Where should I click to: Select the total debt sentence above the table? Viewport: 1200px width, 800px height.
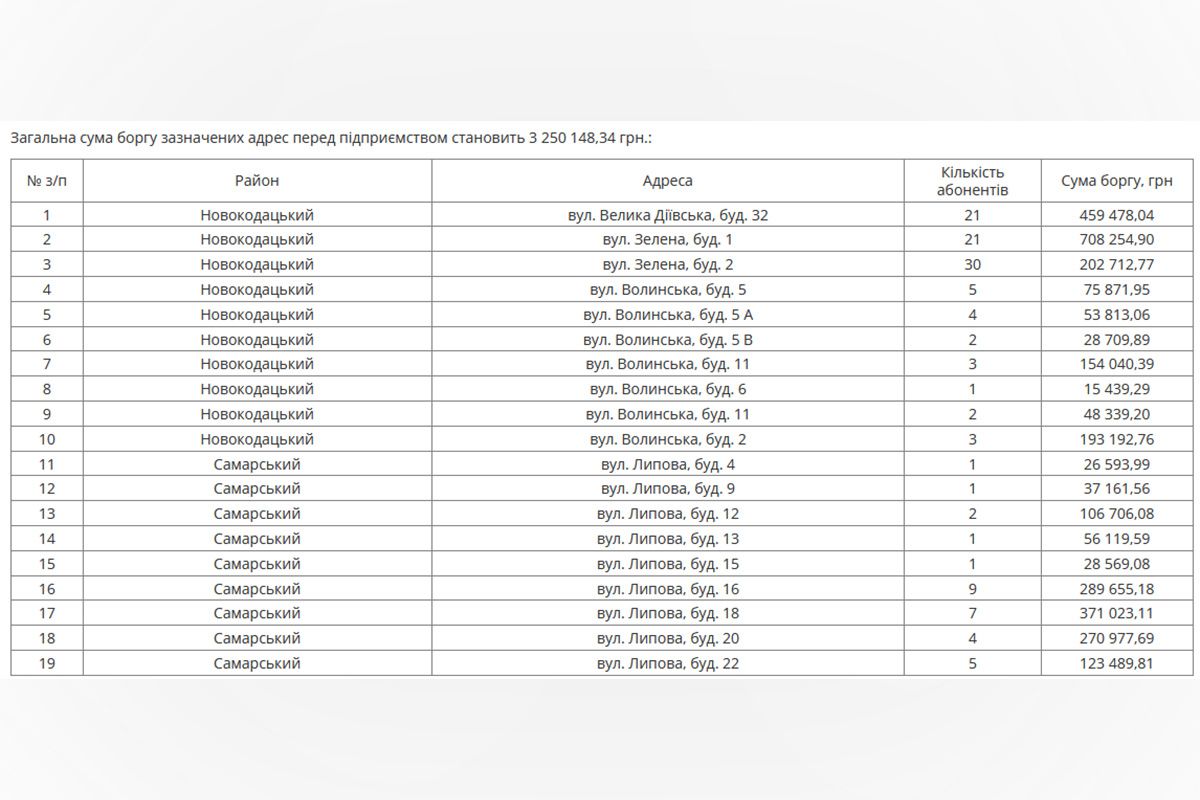(x=331, y=137)
